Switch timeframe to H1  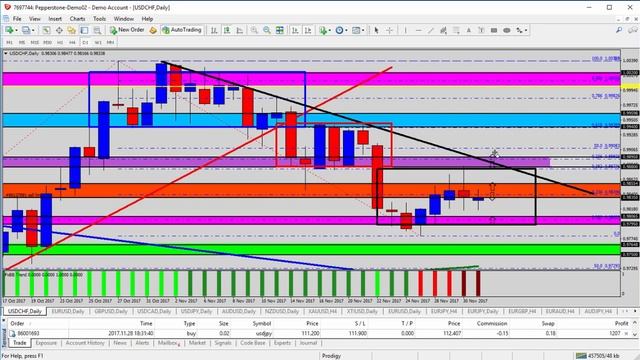coord(60,42)
